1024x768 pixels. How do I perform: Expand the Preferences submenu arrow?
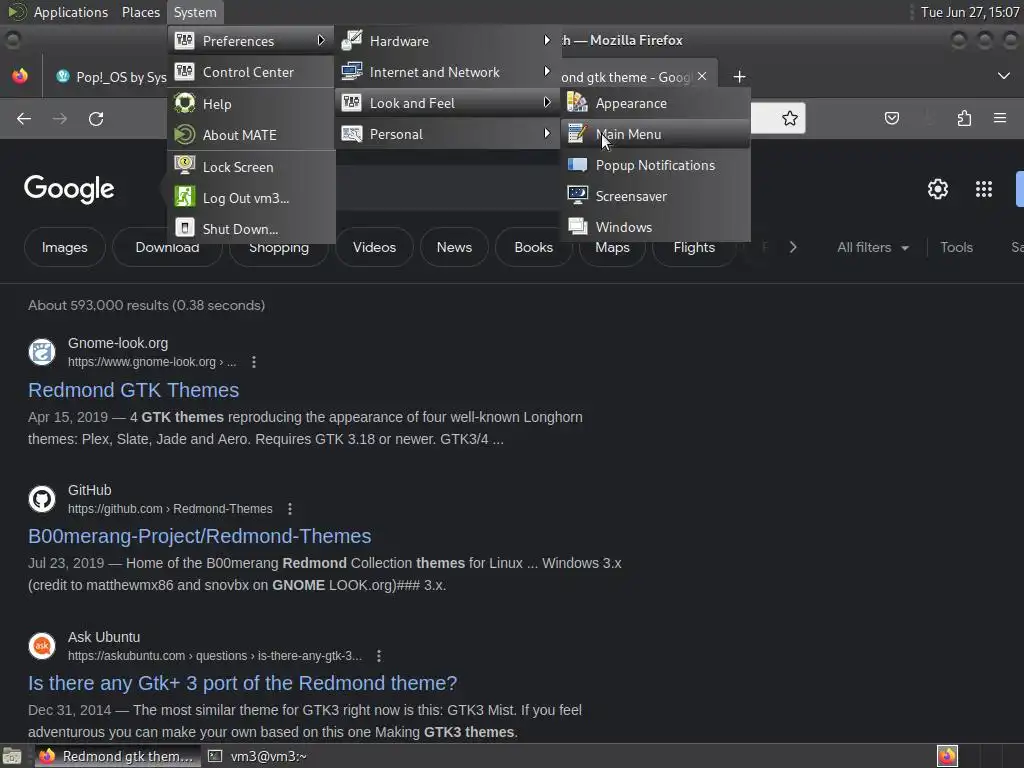tap(321, 40)
